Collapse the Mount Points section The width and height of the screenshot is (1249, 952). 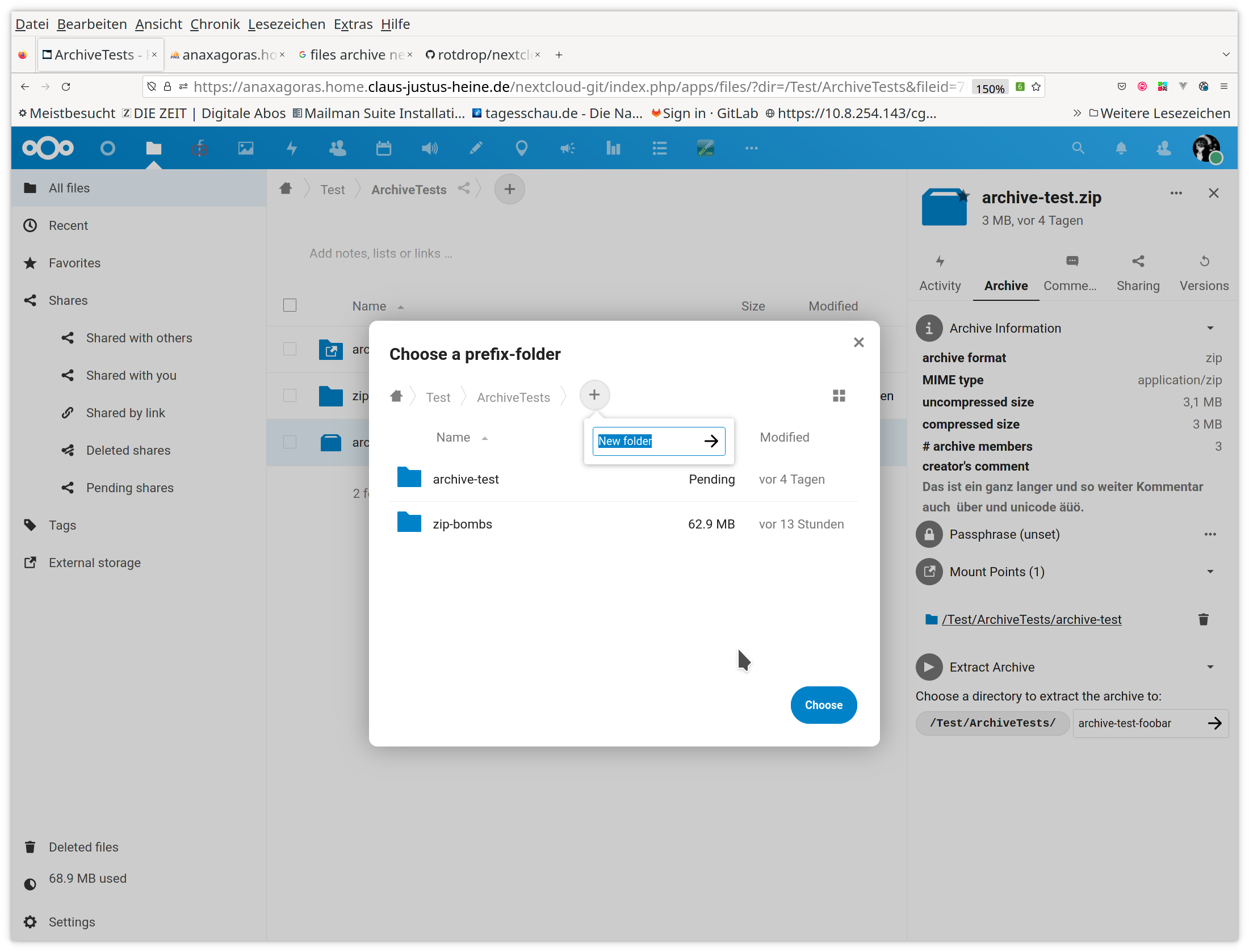coord(1210,572)
